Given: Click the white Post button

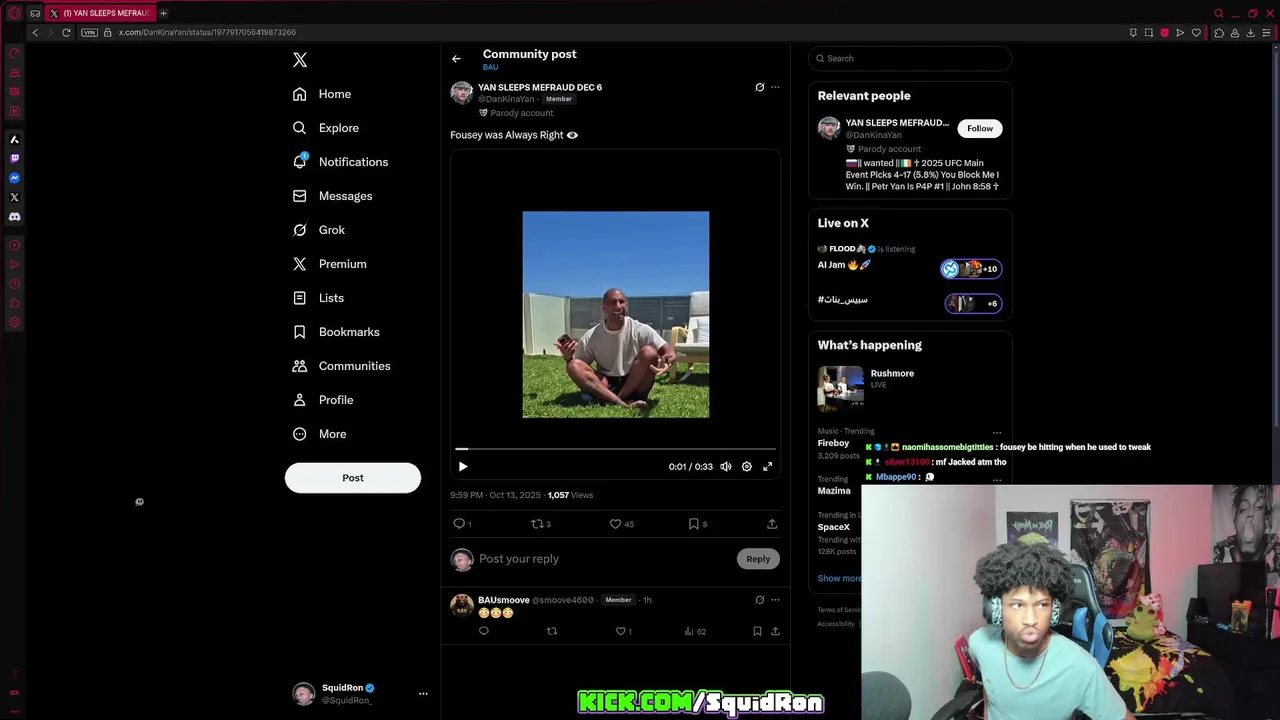Looking at the screenshot, I should [x=353, y=478].
